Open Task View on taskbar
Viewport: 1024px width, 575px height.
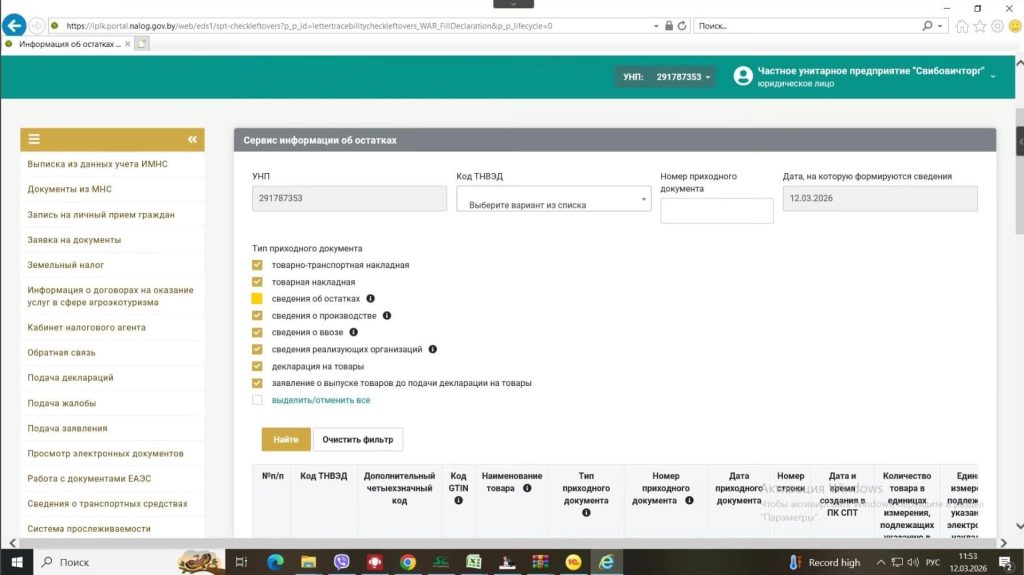click(241, 562)
